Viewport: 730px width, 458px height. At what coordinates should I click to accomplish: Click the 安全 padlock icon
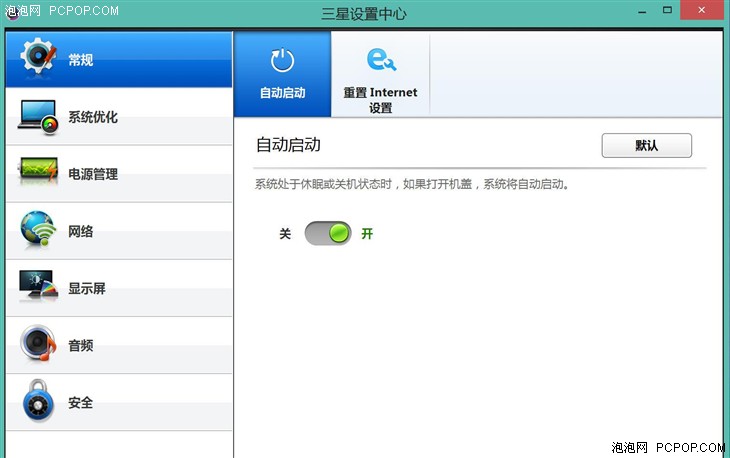tap(38, 400)
